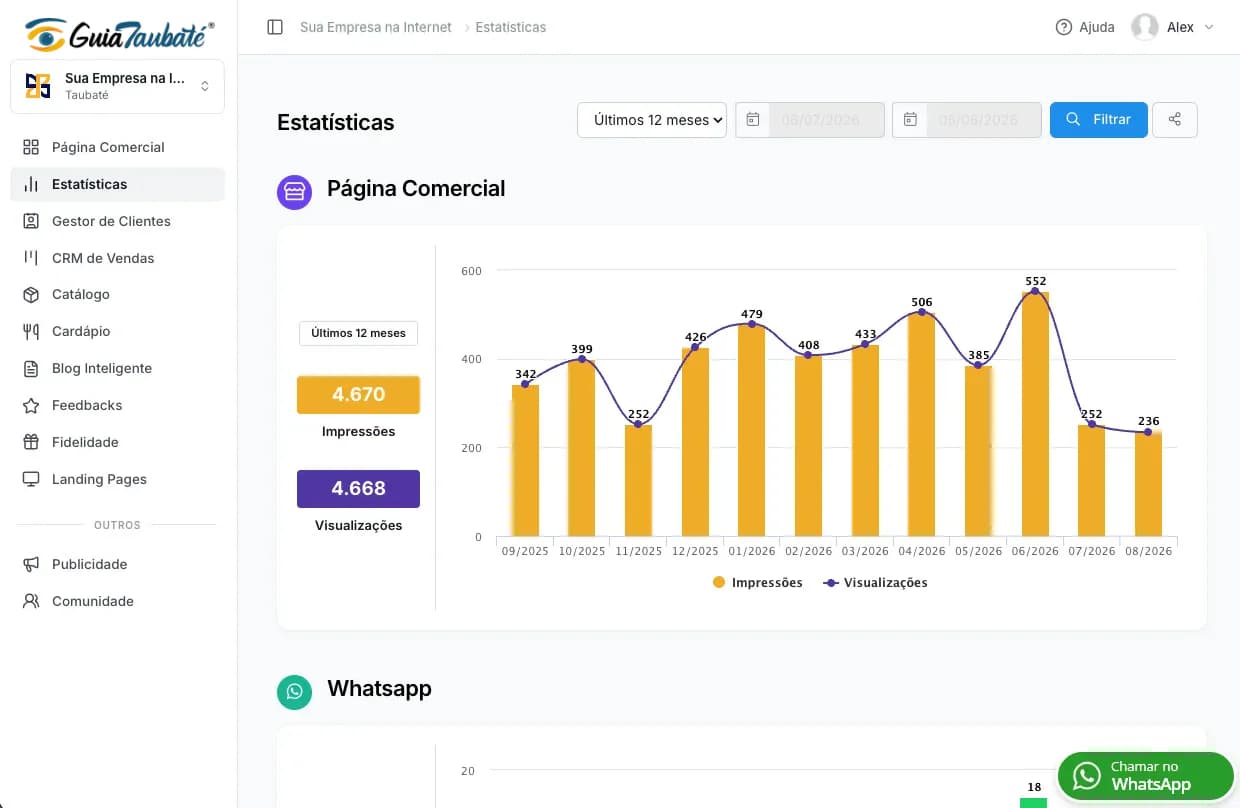Screen dimensions: 1240x808
Task: Toggle the sidebar panel icon
Action: pos(275,27)
